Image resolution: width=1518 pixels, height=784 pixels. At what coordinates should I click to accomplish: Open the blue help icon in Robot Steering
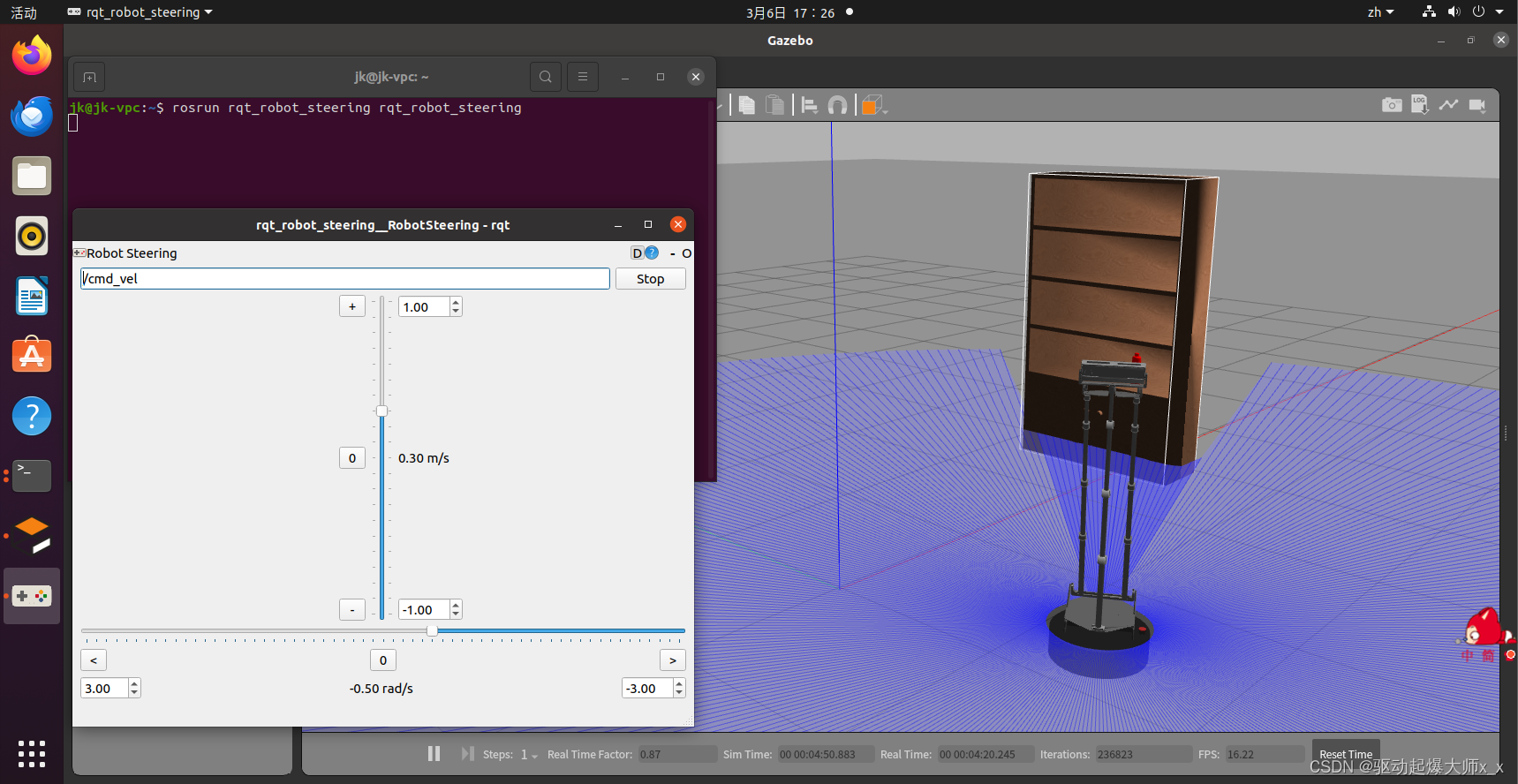pyautogui.click(x=652, y=253)
